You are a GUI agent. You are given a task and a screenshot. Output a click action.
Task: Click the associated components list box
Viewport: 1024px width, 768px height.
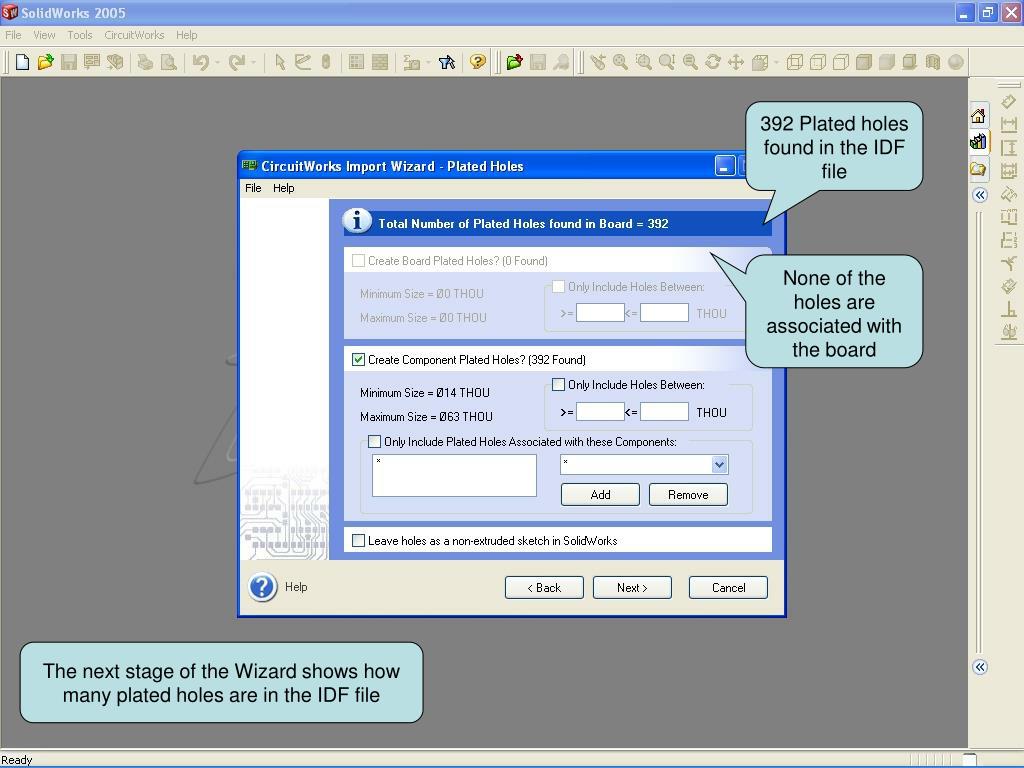[454, 475]
